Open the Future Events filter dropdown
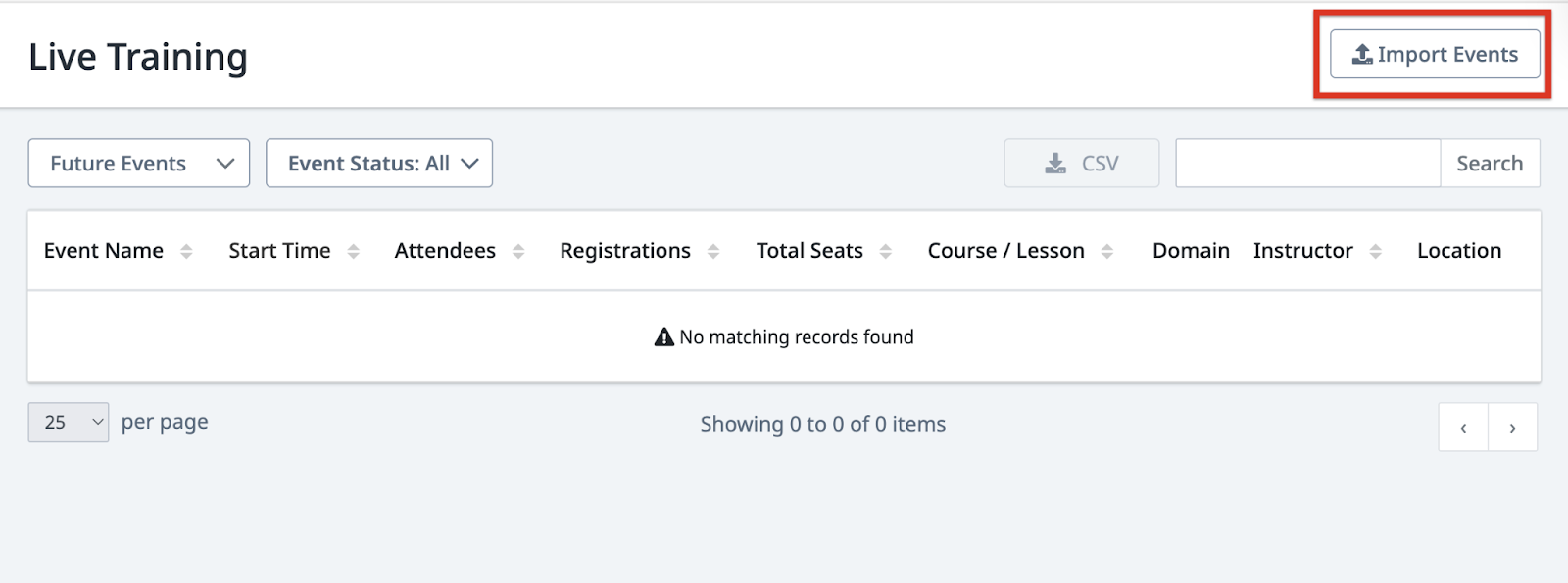1568x583 pixels. click(138, 163)
